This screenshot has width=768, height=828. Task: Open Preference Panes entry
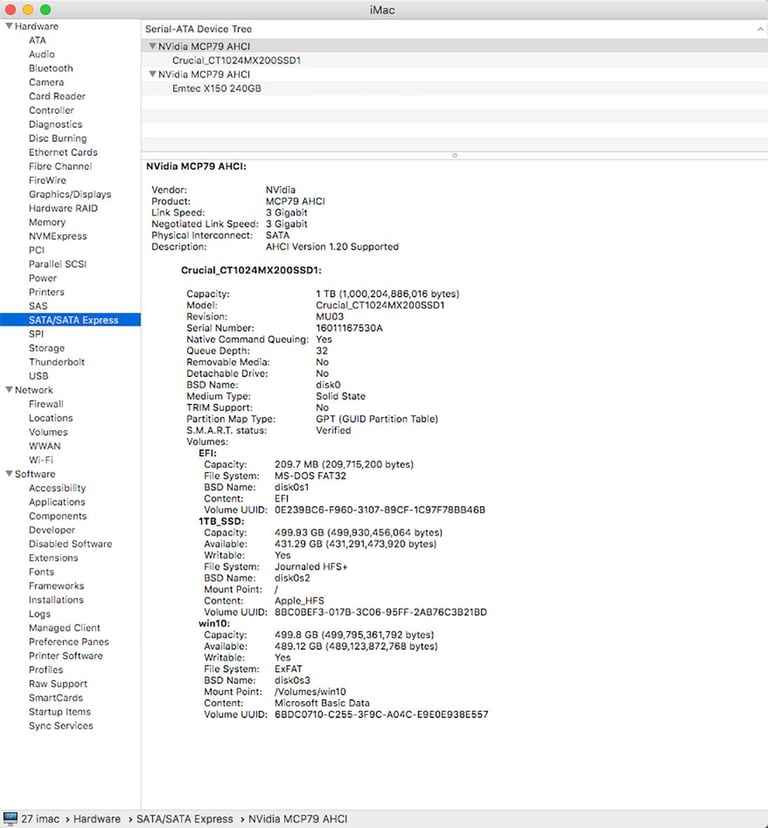coord(69,642)
